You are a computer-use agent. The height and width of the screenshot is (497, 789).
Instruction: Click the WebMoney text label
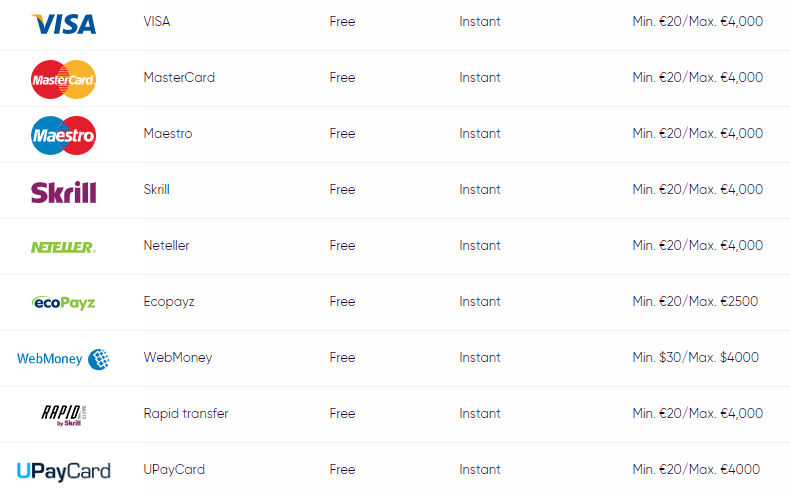point(178,358)
